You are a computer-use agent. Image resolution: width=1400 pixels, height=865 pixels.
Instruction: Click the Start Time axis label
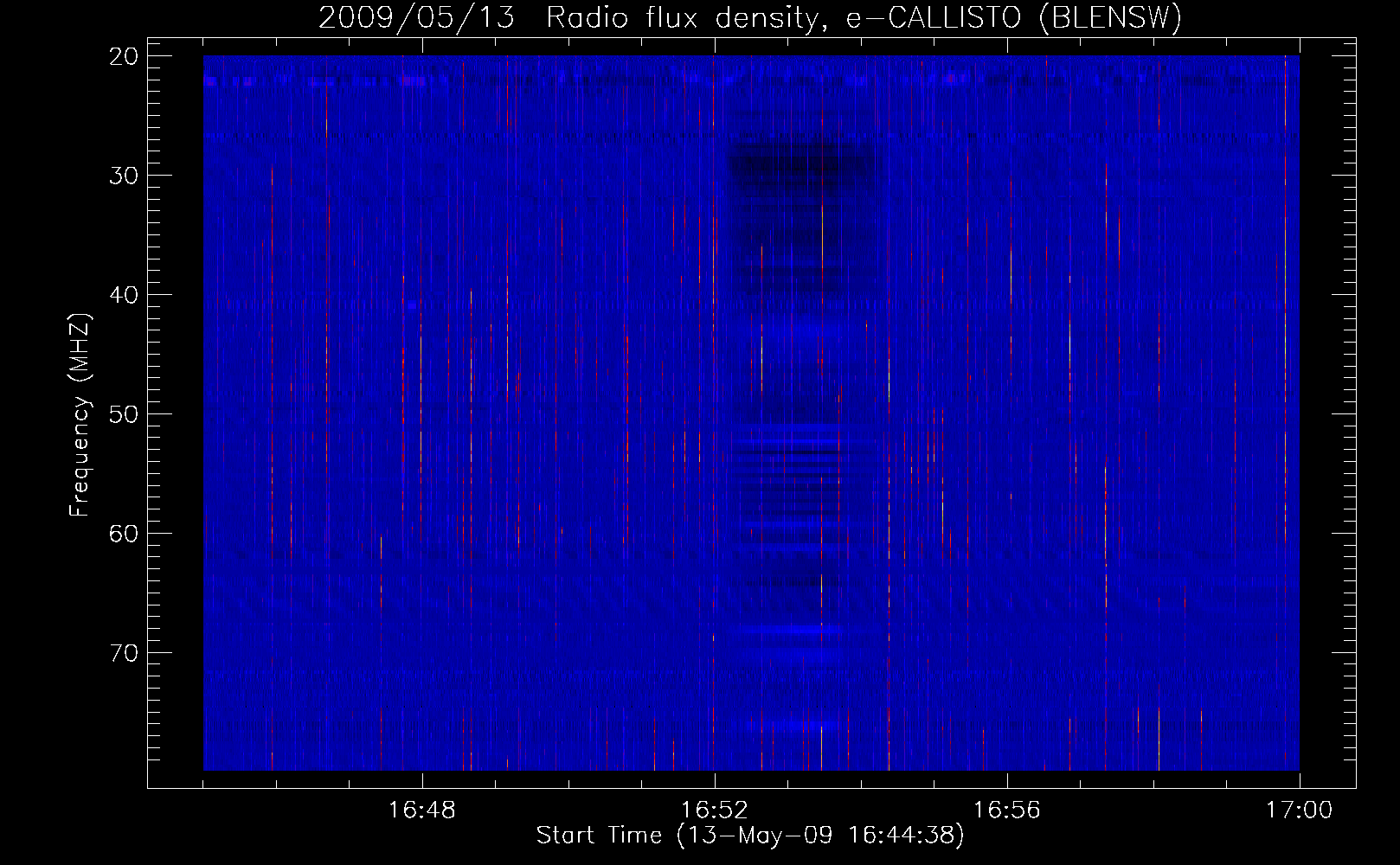pos(750,836)
